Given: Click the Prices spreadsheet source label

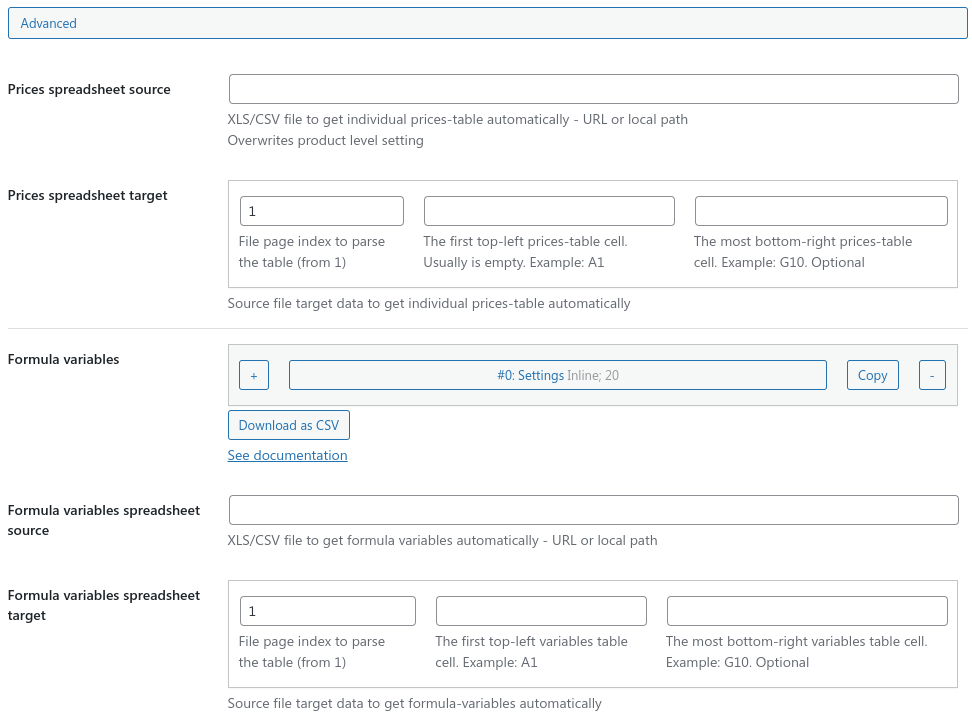Looking at the screenshot, I should coord(89,89).
